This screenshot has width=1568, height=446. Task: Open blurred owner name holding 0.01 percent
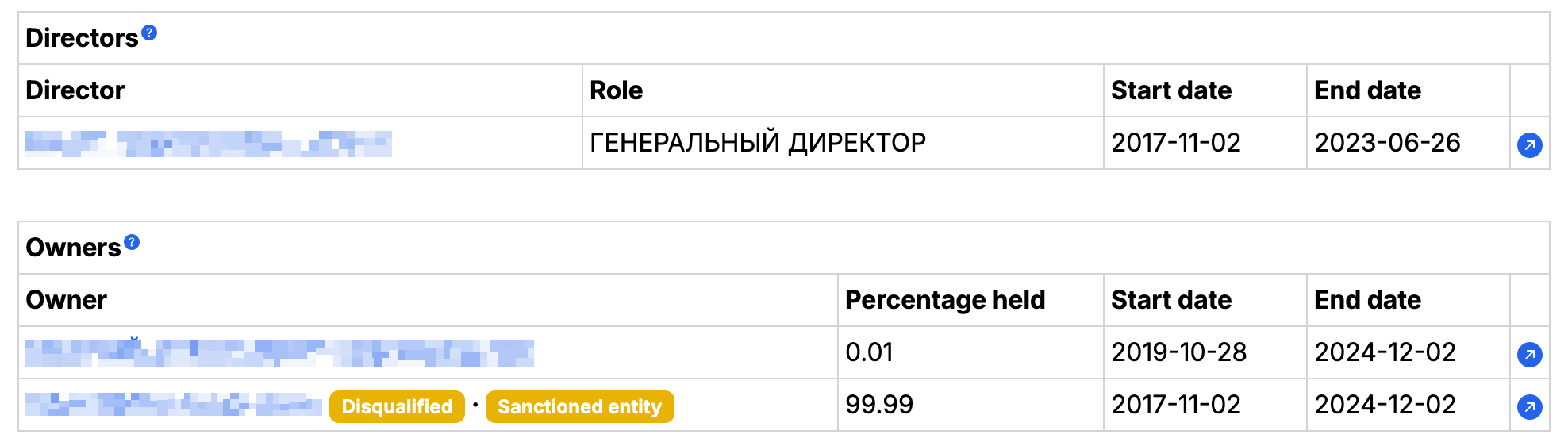tap(279, 353)
